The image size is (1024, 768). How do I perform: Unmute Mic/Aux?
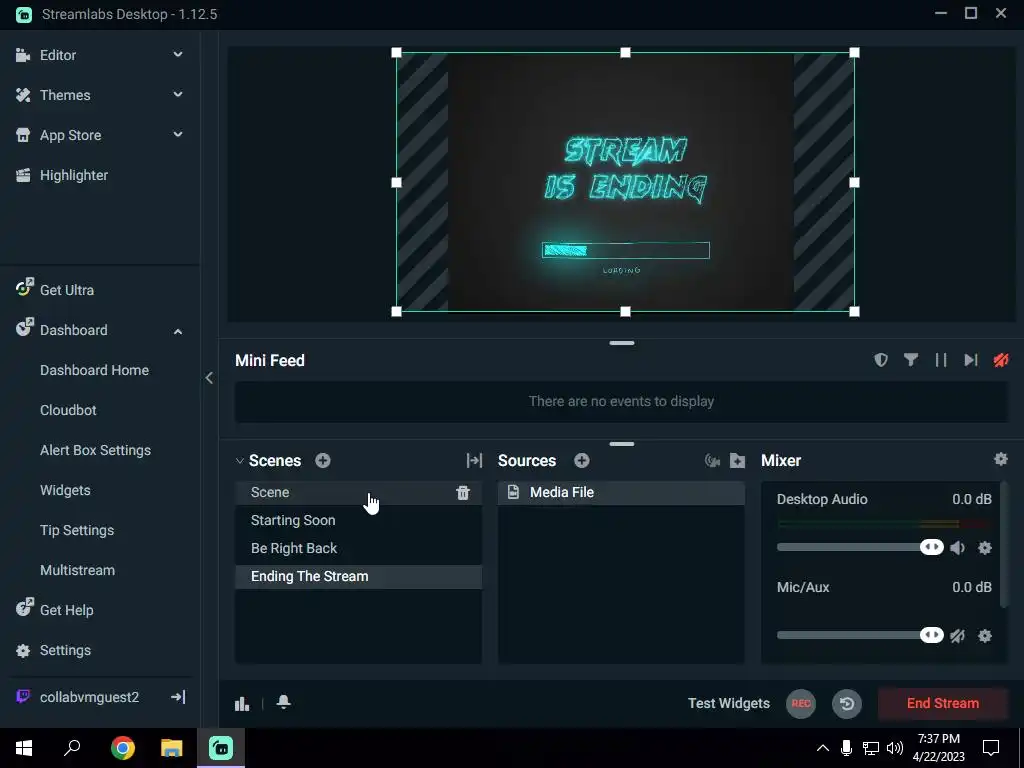[x=957, y=635]
